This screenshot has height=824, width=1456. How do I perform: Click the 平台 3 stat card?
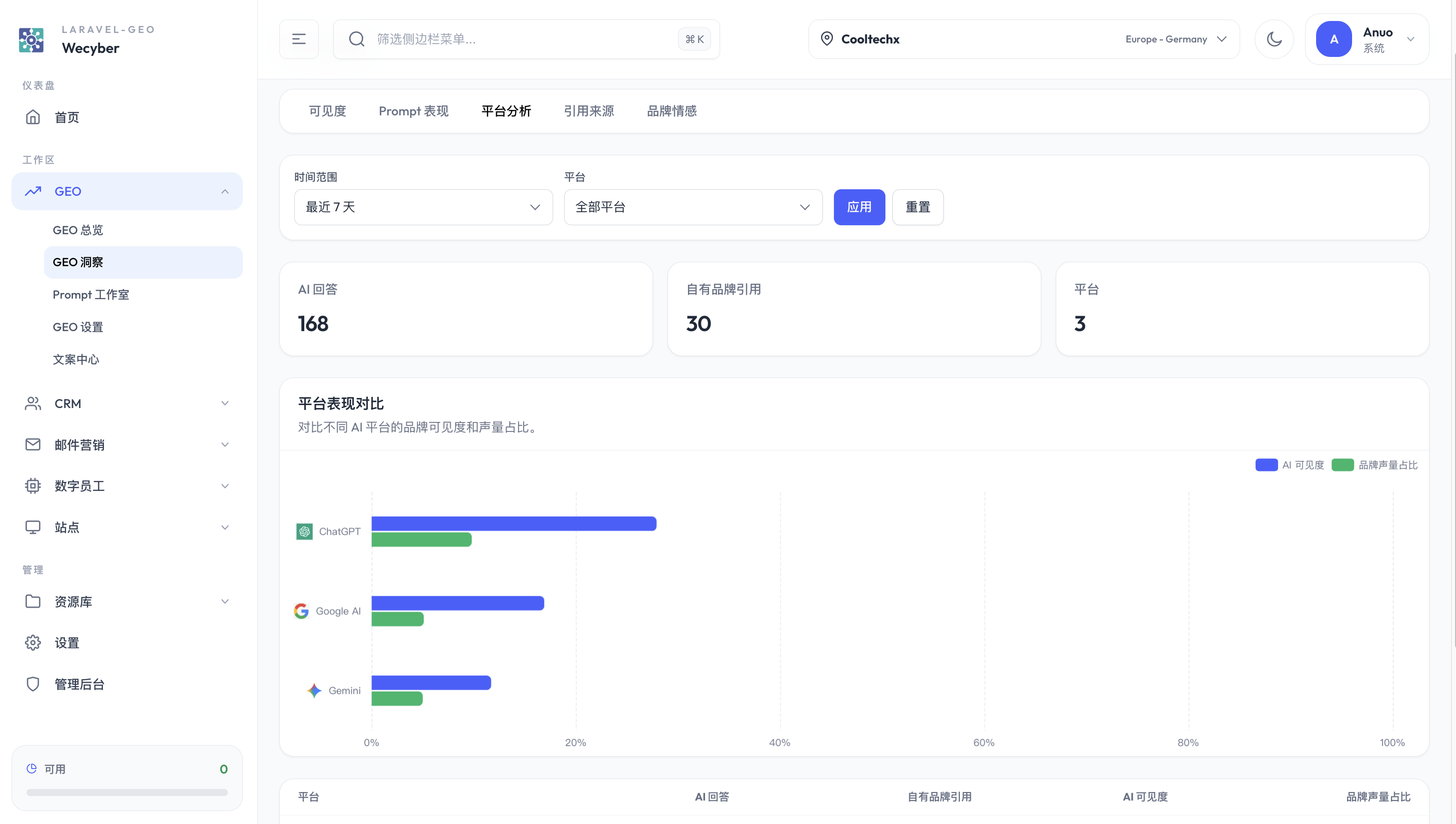pos(1242,309)
